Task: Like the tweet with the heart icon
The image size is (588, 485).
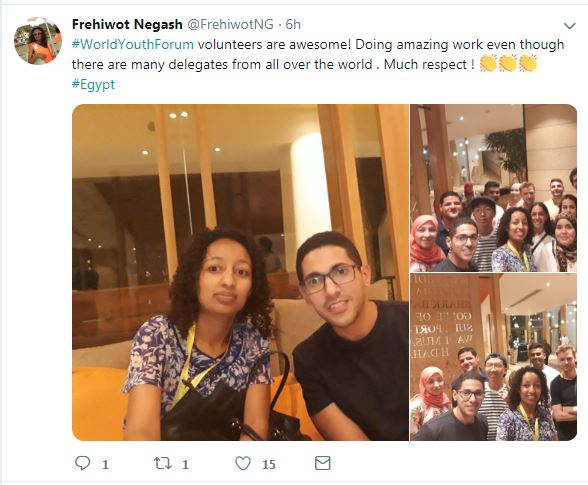Action: point(243,463)
